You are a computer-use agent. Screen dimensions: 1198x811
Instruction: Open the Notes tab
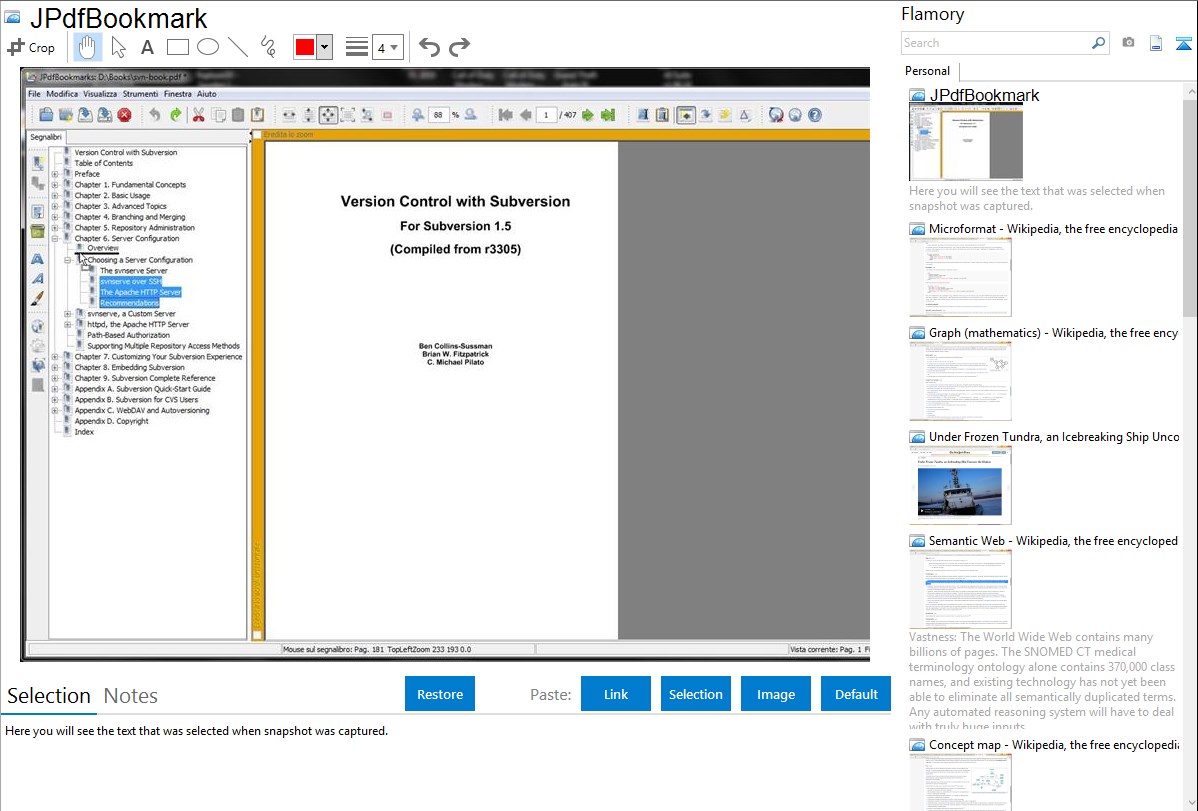(x=131, y=696)
